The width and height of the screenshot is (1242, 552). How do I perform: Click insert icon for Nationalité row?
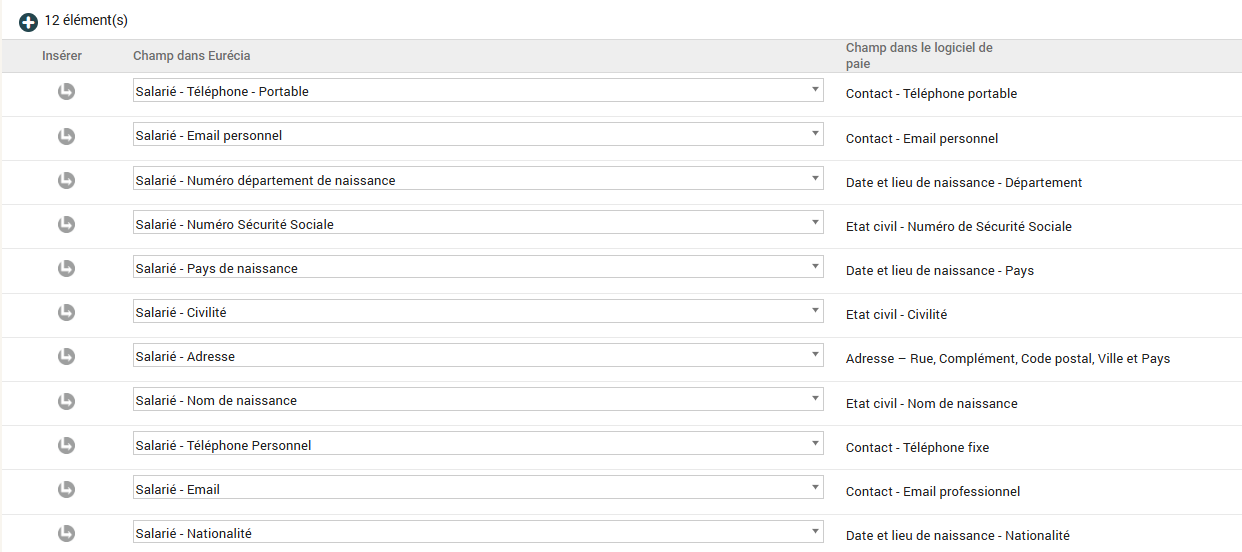66,533
